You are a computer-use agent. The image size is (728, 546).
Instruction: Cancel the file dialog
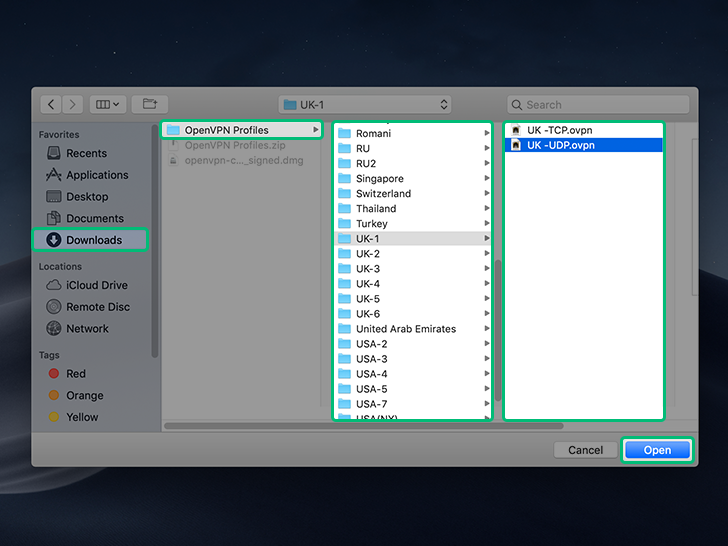[585, 450]
